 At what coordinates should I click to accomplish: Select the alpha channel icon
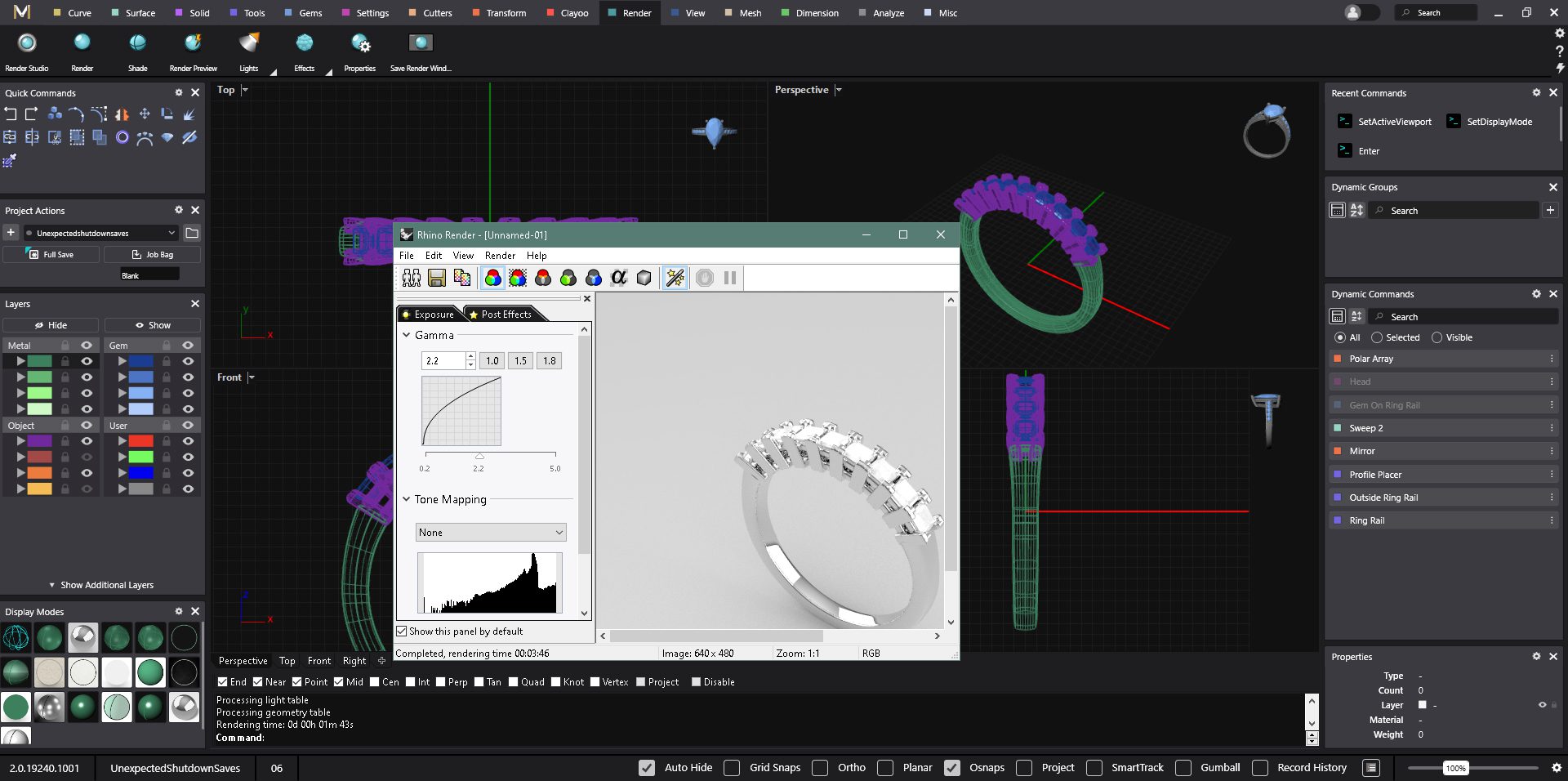click(619, 279)
